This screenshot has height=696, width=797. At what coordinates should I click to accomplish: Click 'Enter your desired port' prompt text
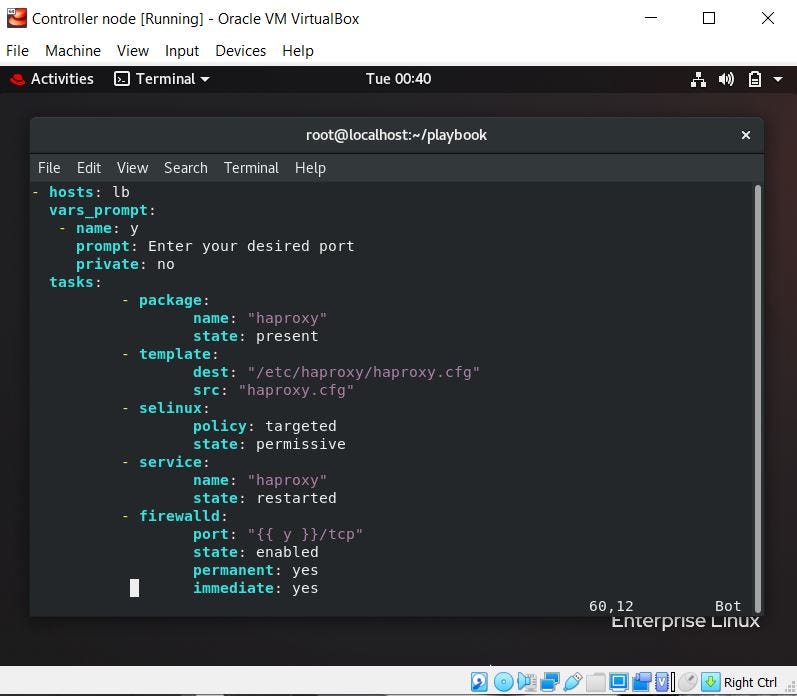[x=251, y=247]
